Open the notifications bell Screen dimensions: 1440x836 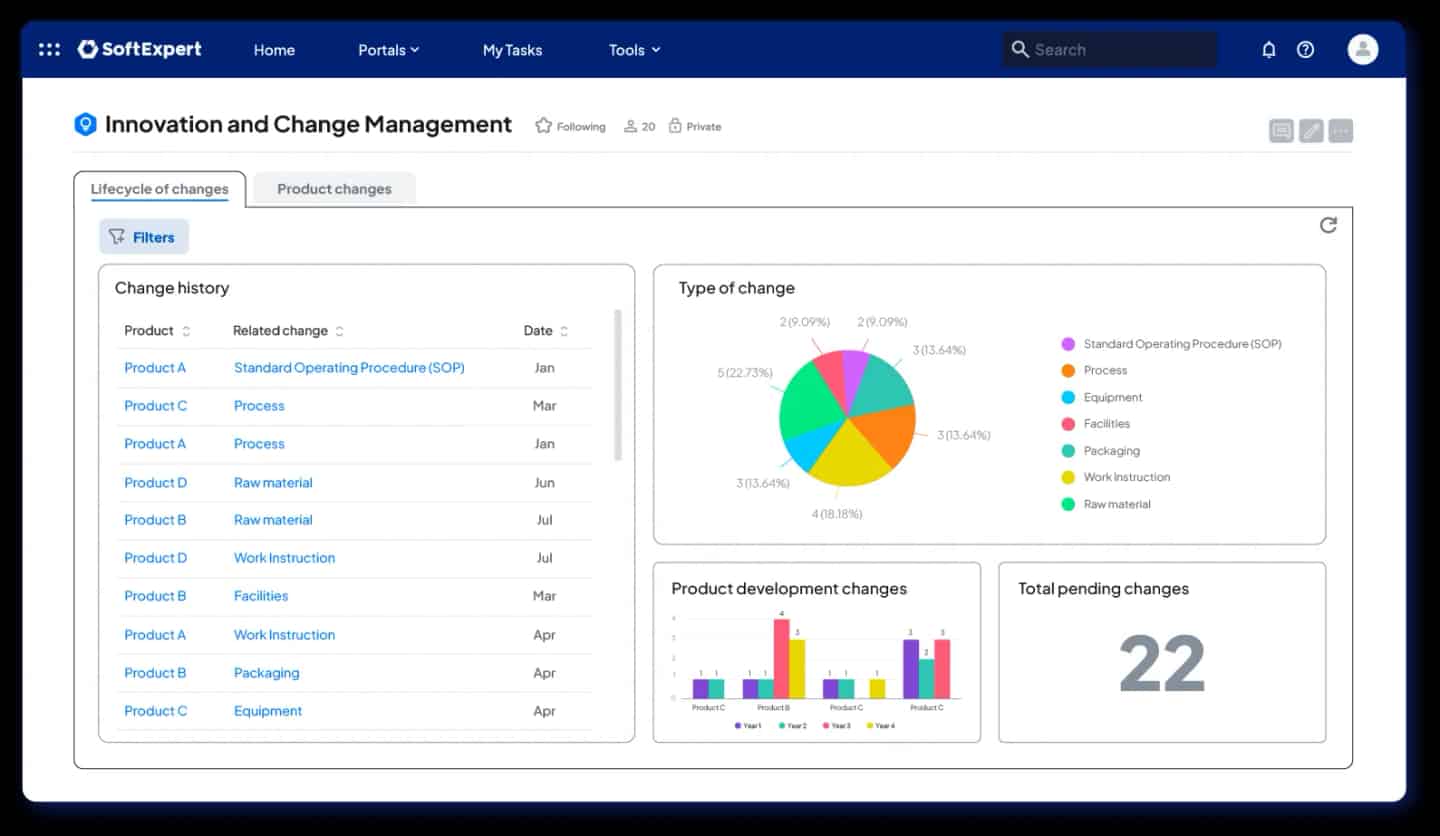click(x=1268, y=49)
